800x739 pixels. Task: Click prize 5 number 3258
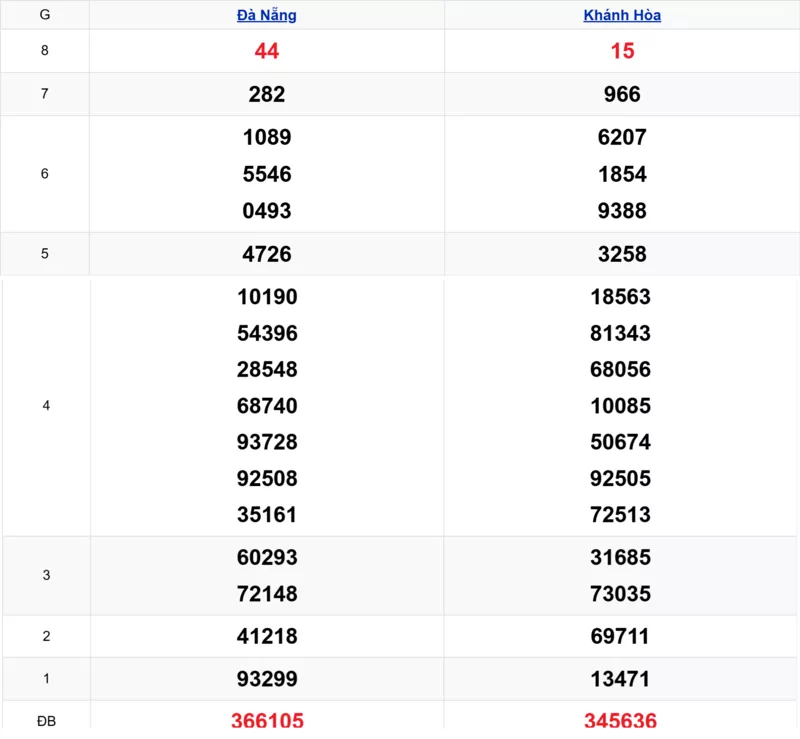pos(622,254)
